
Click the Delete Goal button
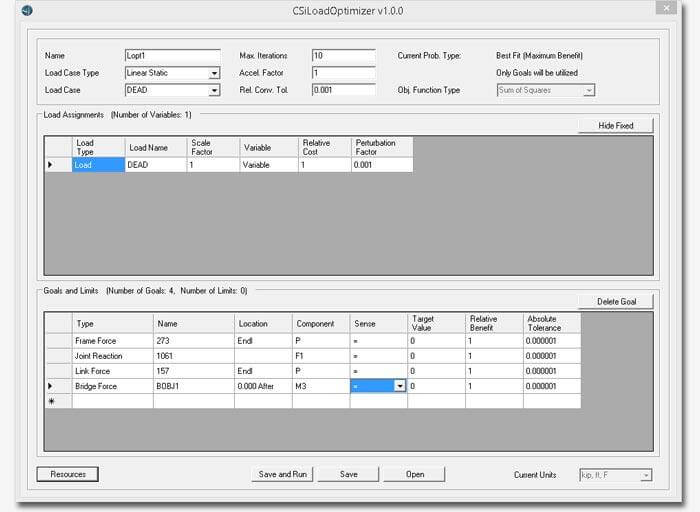pos(616,302)
